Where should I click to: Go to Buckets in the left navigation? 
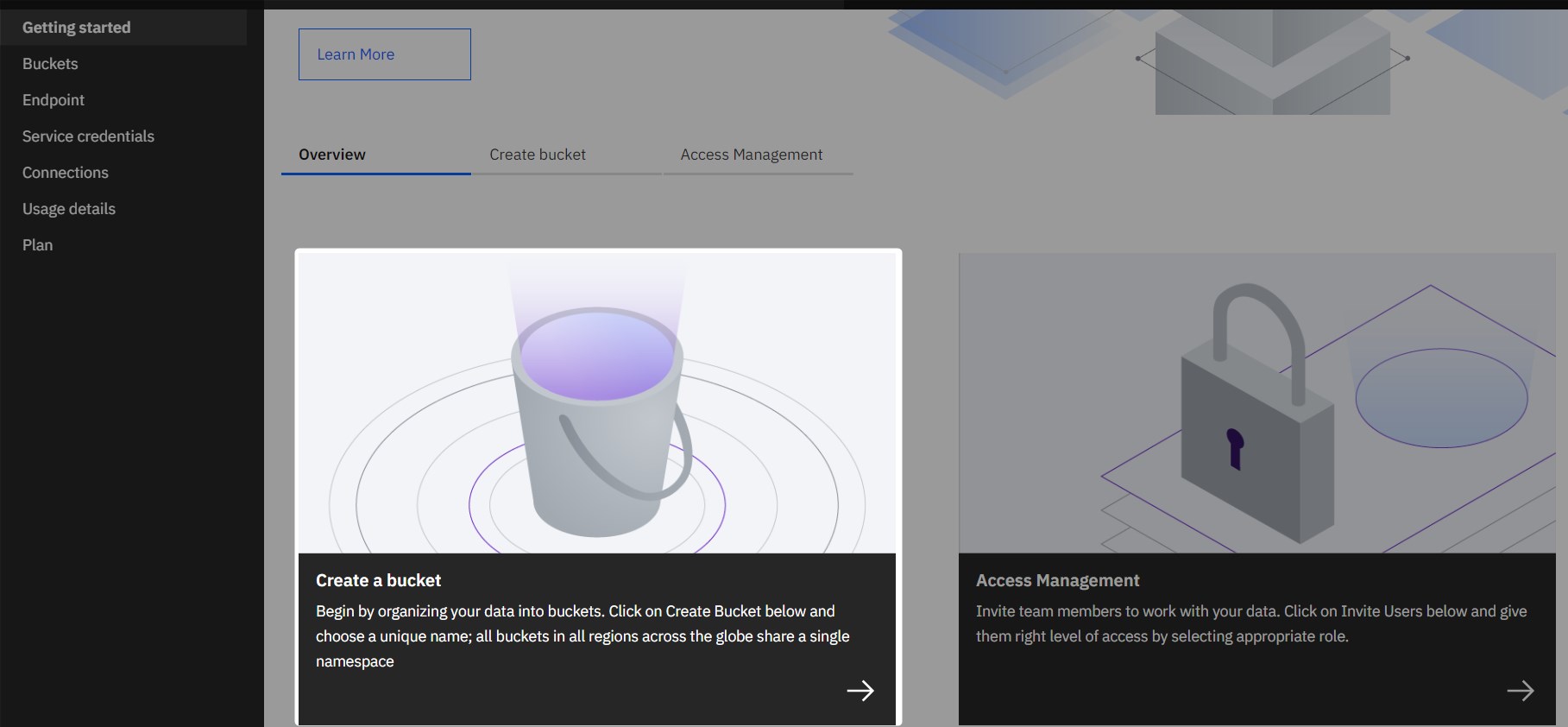click(x=50, y=64)
